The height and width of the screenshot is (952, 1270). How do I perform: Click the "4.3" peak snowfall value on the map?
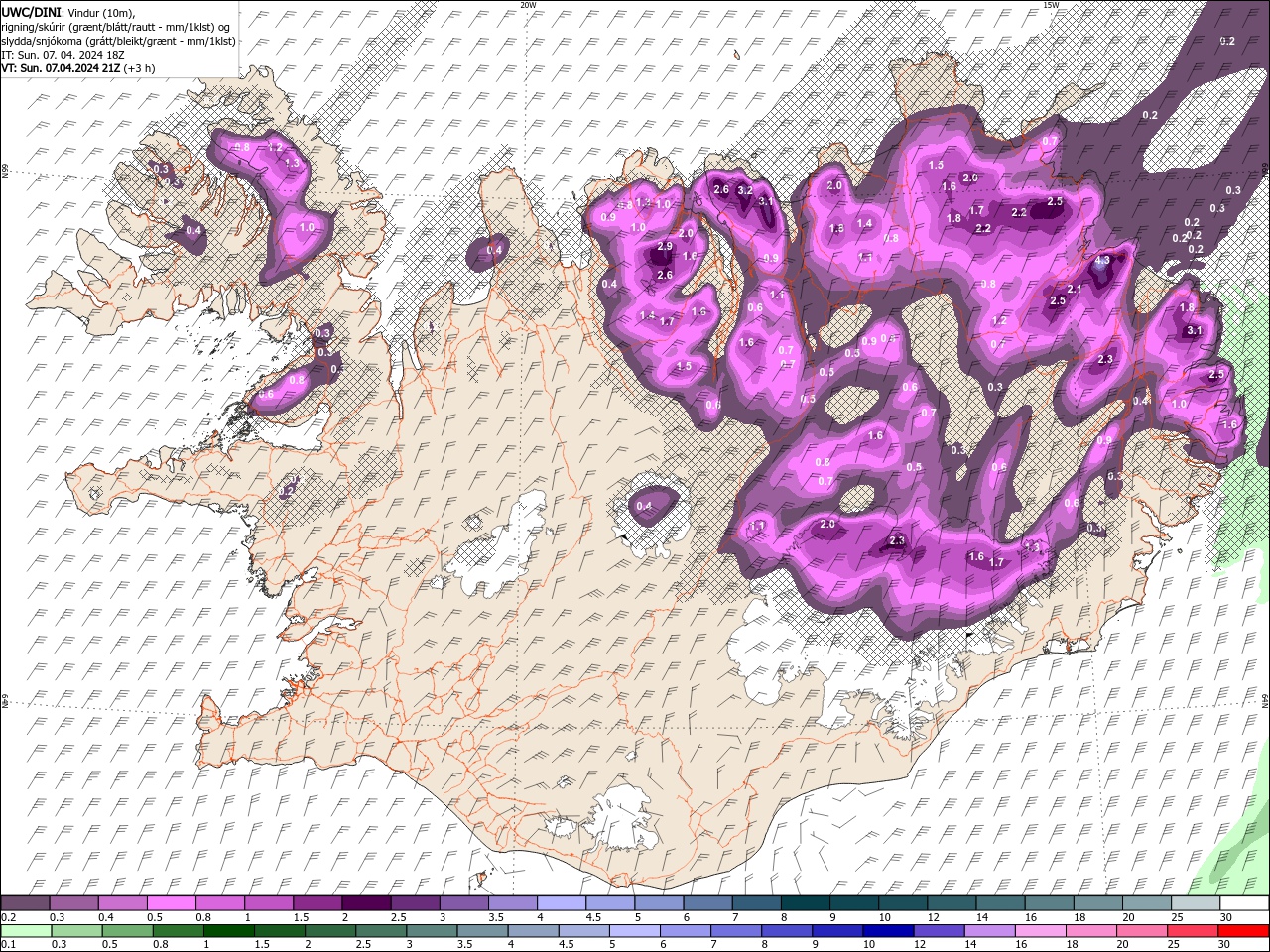click(1102, 261)
